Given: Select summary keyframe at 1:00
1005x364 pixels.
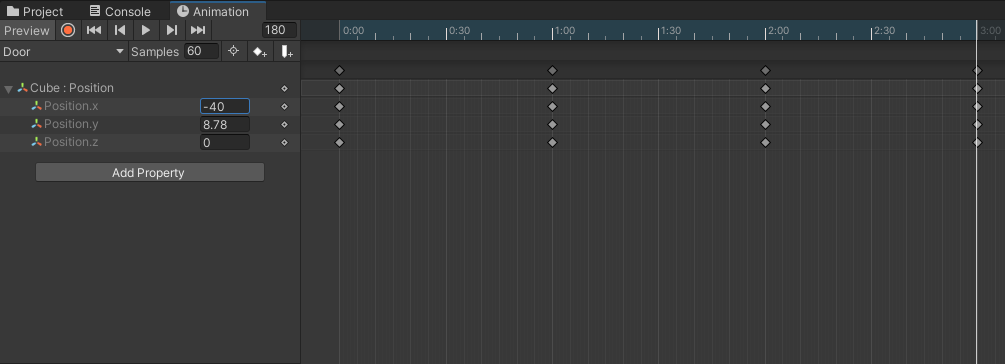Looking at the screenshot, I should tap(552, 70).
